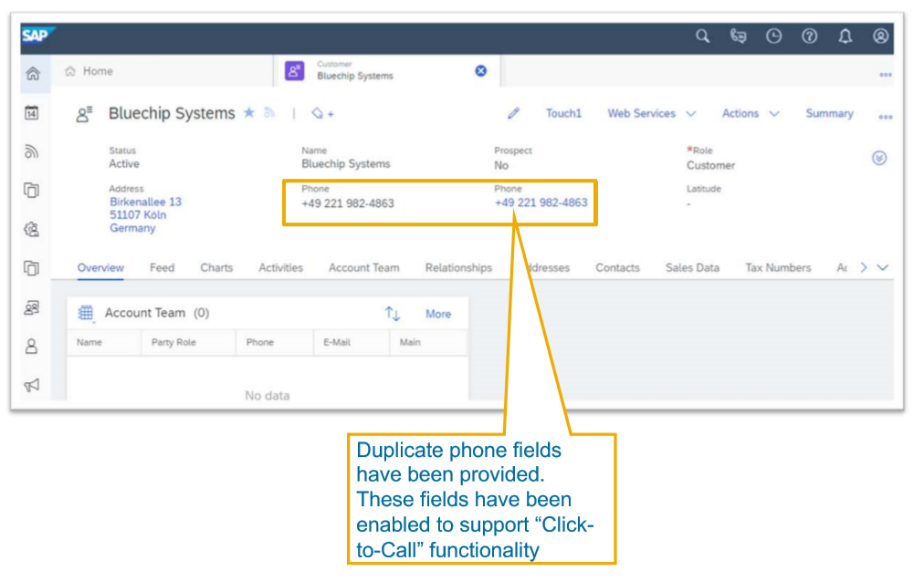The height and width of the screenshot is (581, 914).
Task: Click More in Account Team card
Action: point(438,314)
